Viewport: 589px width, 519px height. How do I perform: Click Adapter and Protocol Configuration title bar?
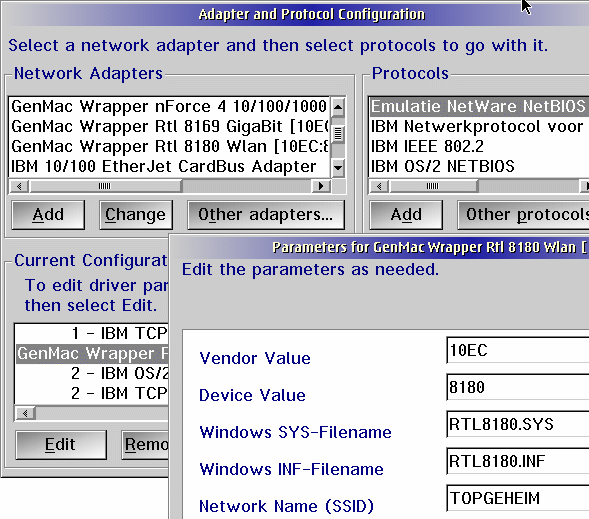(x=295, y=14)
